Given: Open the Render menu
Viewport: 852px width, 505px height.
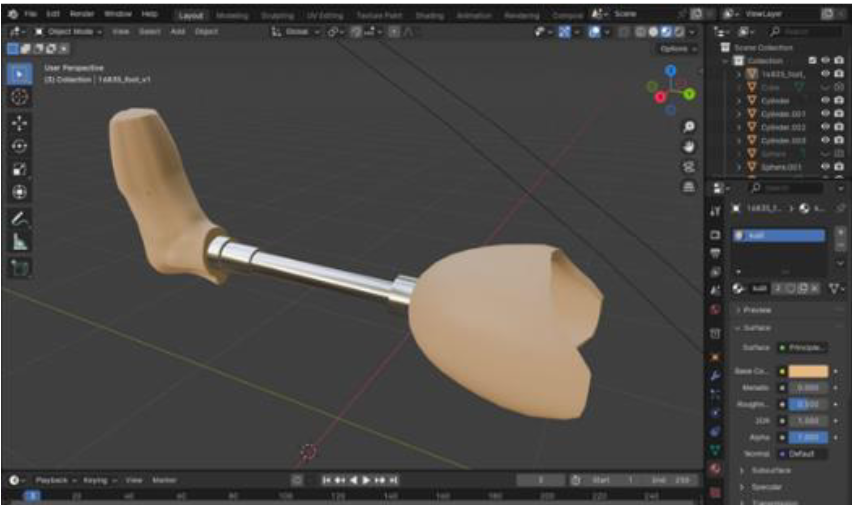Looking at the screenshot, I should point(82,14).
